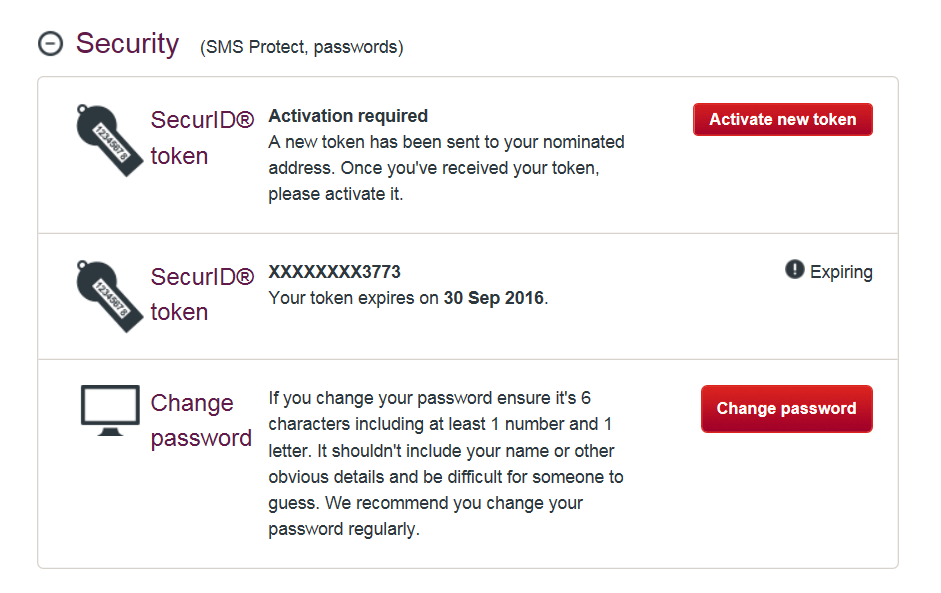Collapse the Security section with the minus icon
This screenshot has height=593, width=941.
pyautogui.click(x=50, y=44)
